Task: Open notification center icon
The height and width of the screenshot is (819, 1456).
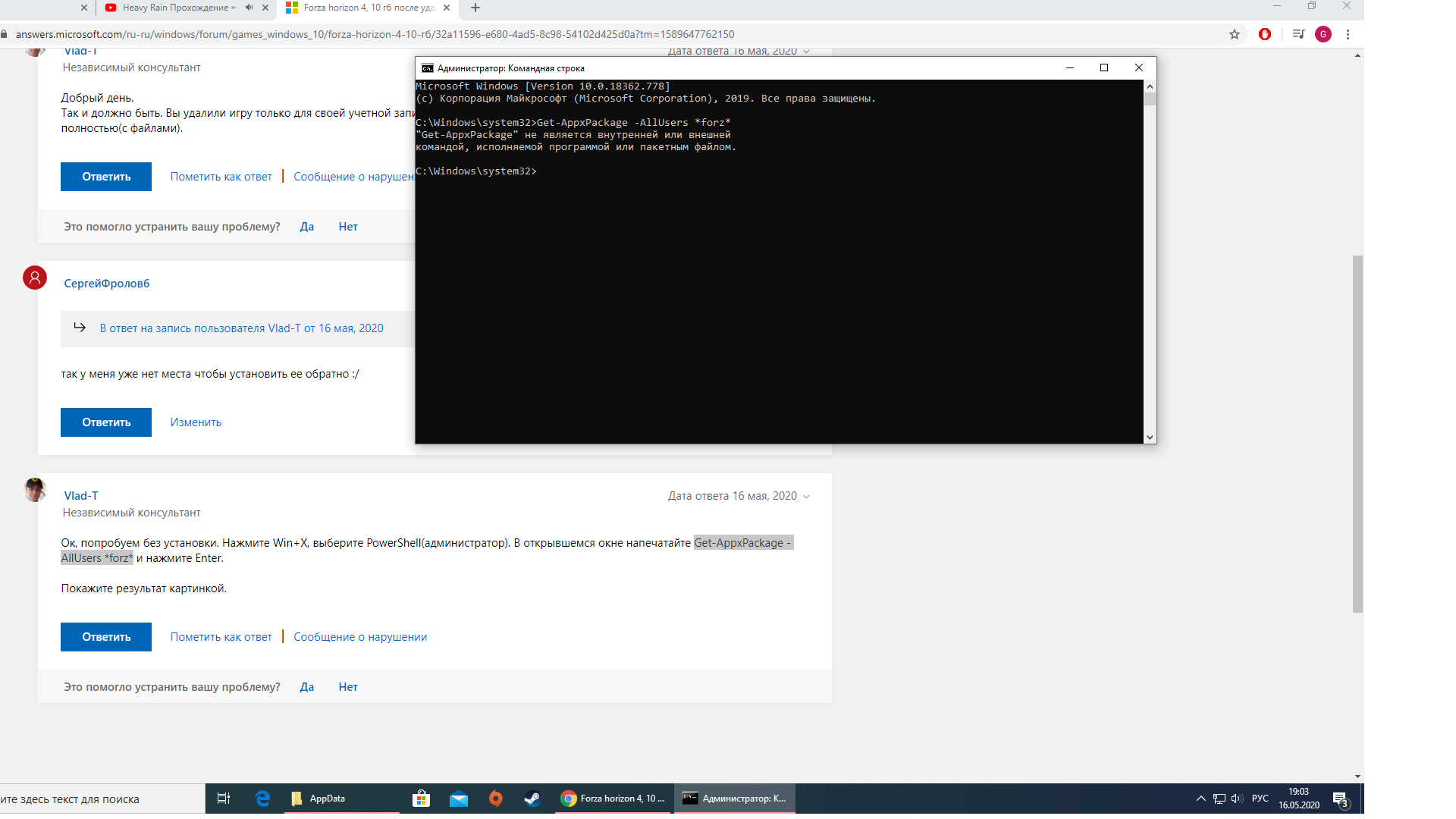Action: pos(1341,799)
